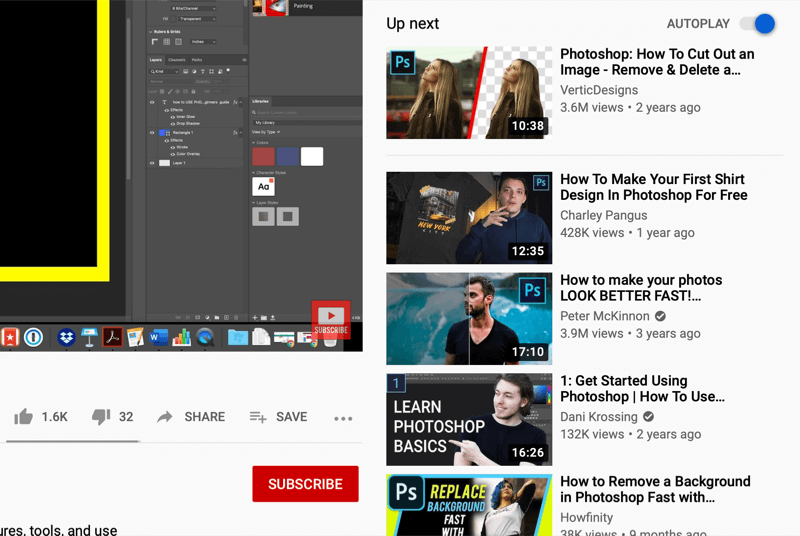This screenshot has height=536, width=800.
Task: Open 'How to Remove a Background' title
Action: [x=655, y=489]
